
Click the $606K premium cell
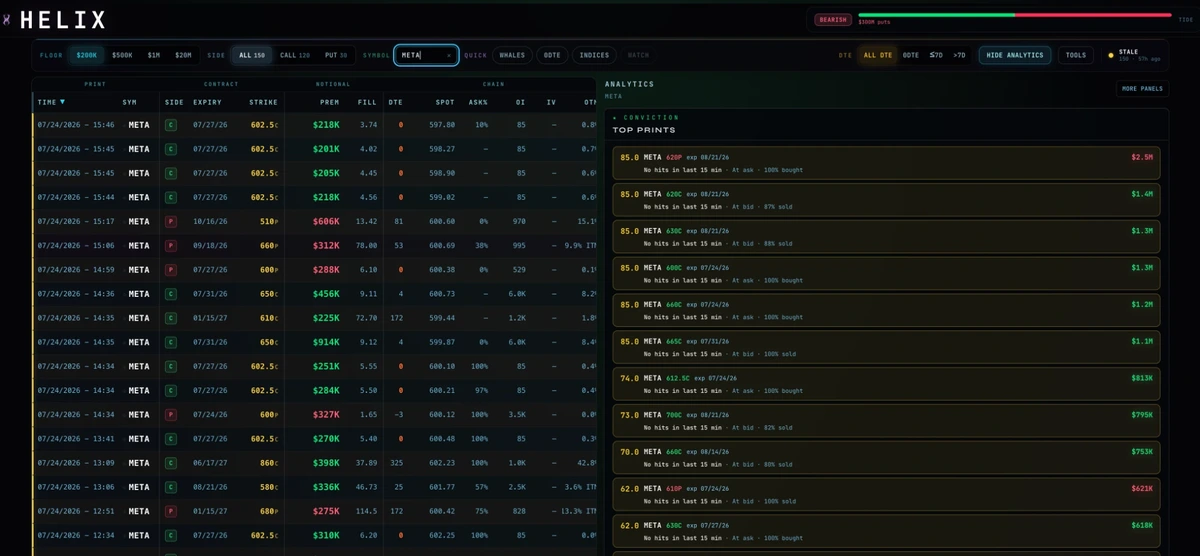(326, 221)
